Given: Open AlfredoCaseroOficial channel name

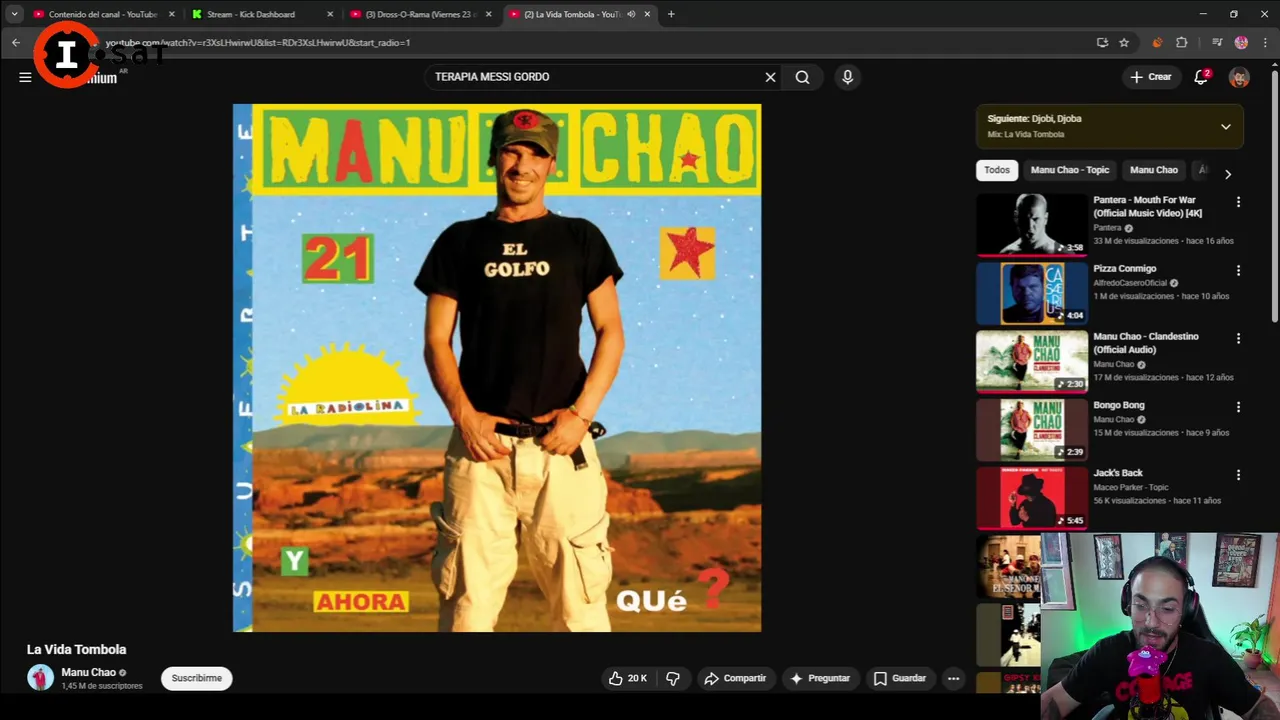Looking at the screenshot, I should tap(1131, 283).
